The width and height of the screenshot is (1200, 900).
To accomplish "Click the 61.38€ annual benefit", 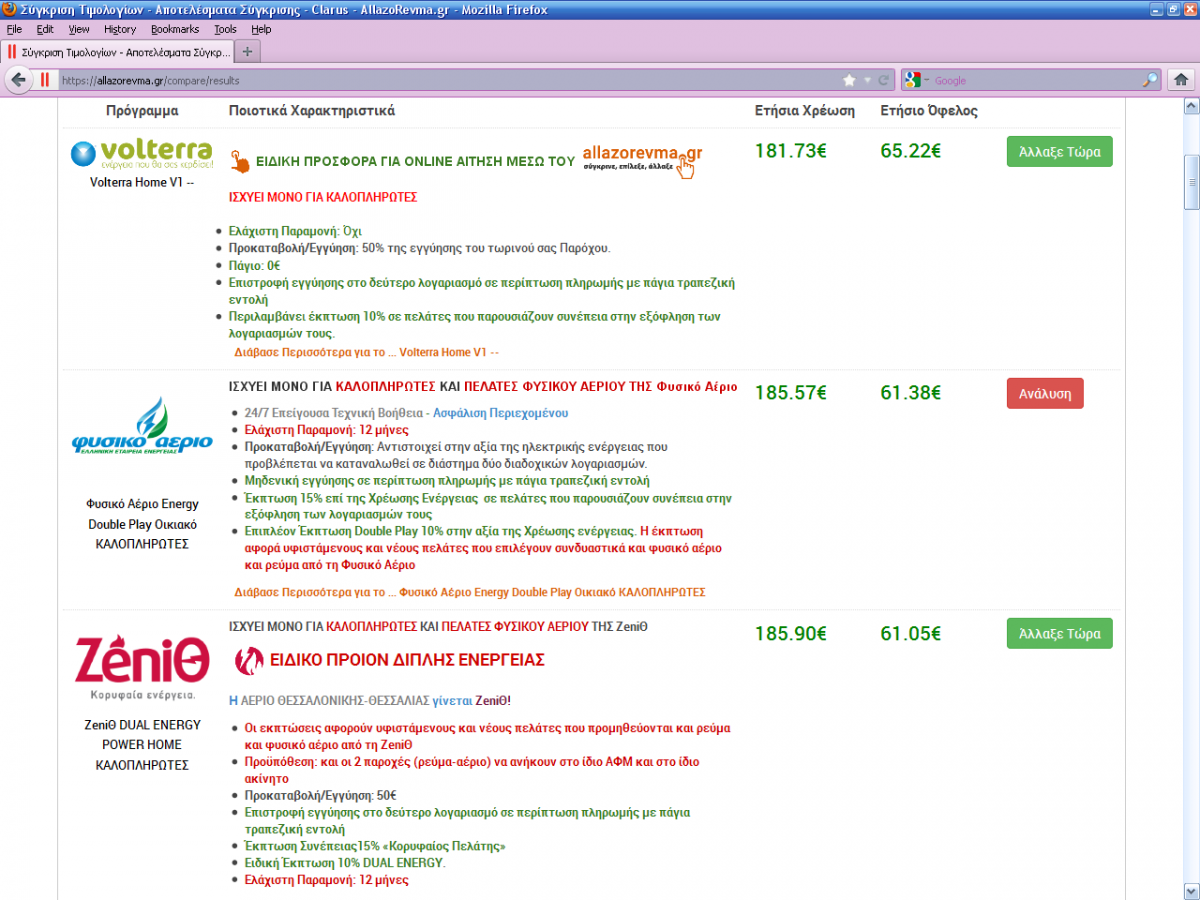I will (911, 393).
